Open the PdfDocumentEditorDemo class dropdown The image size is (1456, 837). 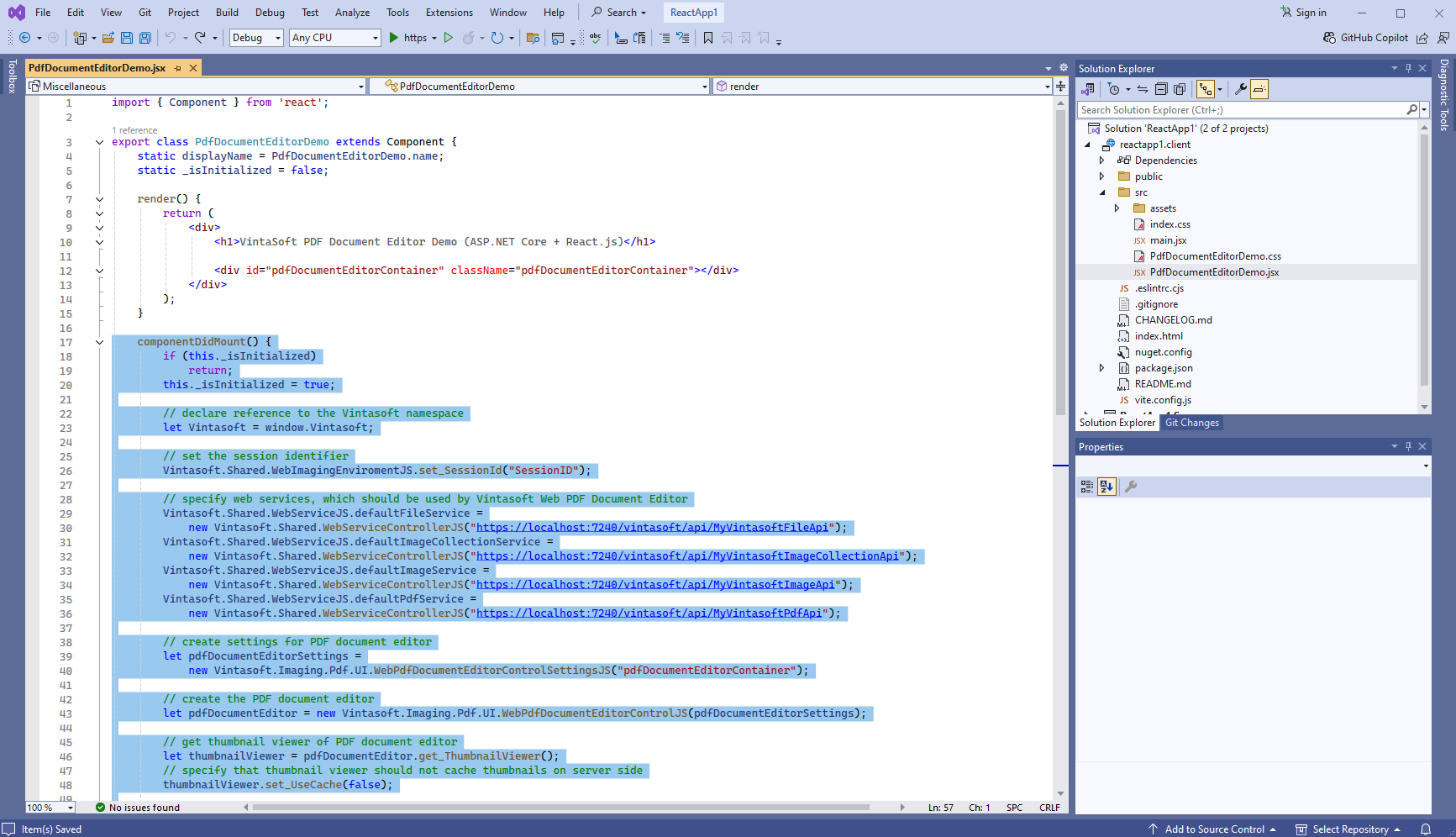[541, 86]
